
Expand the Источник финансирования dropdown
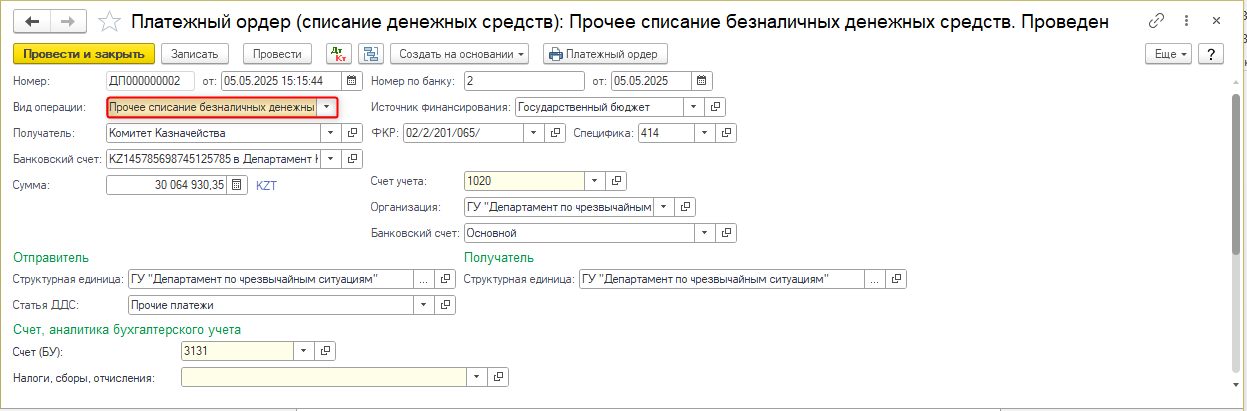694,106
